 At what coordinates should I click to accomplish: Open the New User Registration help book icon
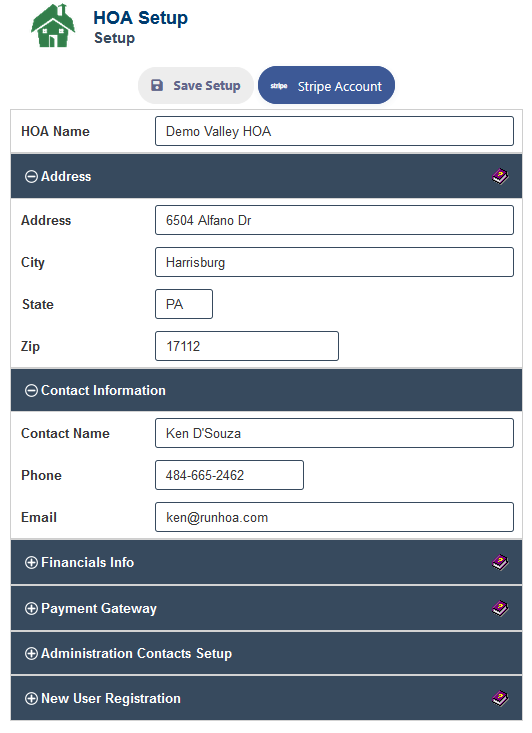(x=500, y=698)
